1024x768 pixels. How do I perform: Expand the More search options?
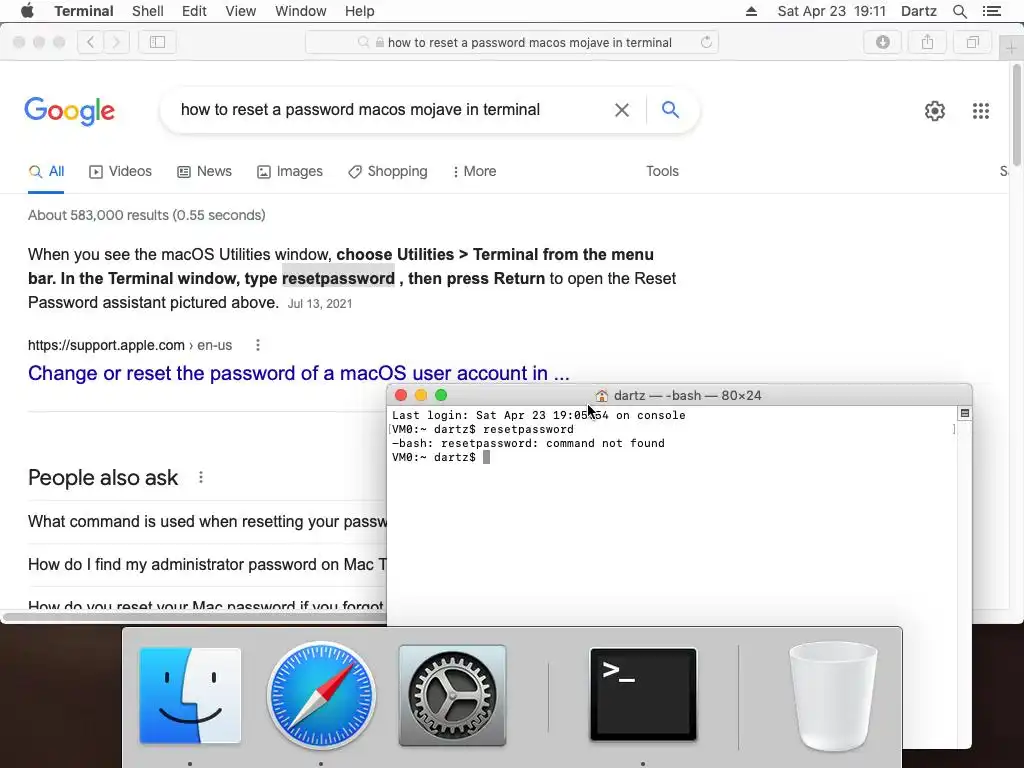coord(474,172)
